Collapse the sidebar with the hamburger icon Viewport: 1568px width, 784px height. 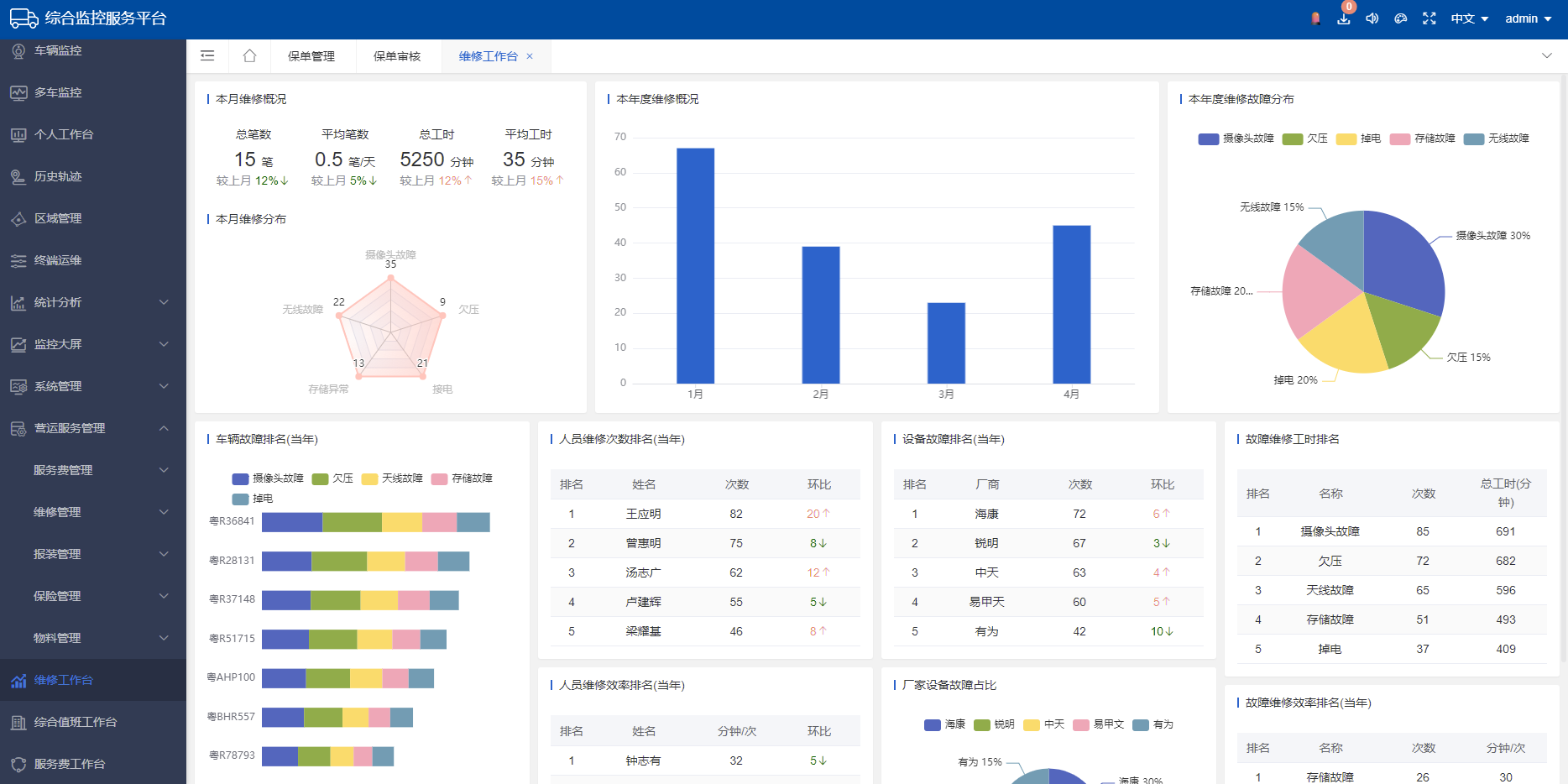tap(207, 56)
